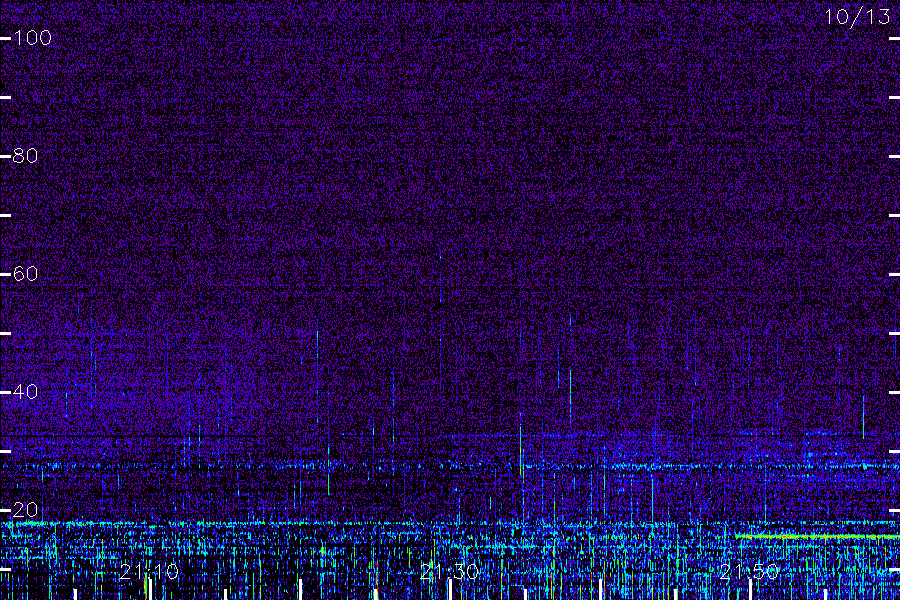
Task: Click the 10/13 date label
Action: tap(857, 17)
